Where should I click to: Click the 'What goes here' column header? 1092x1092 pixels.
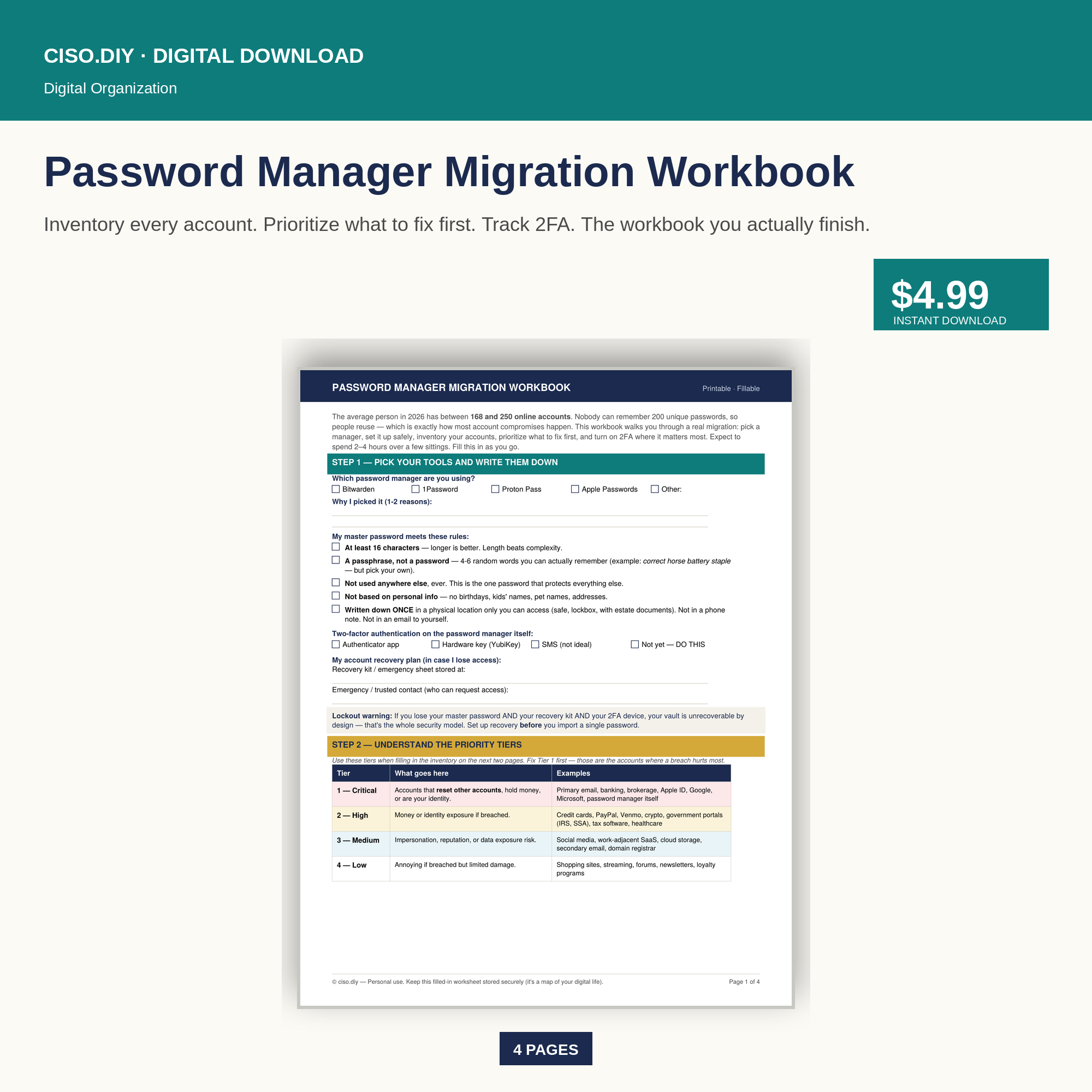tap(470, 773)
